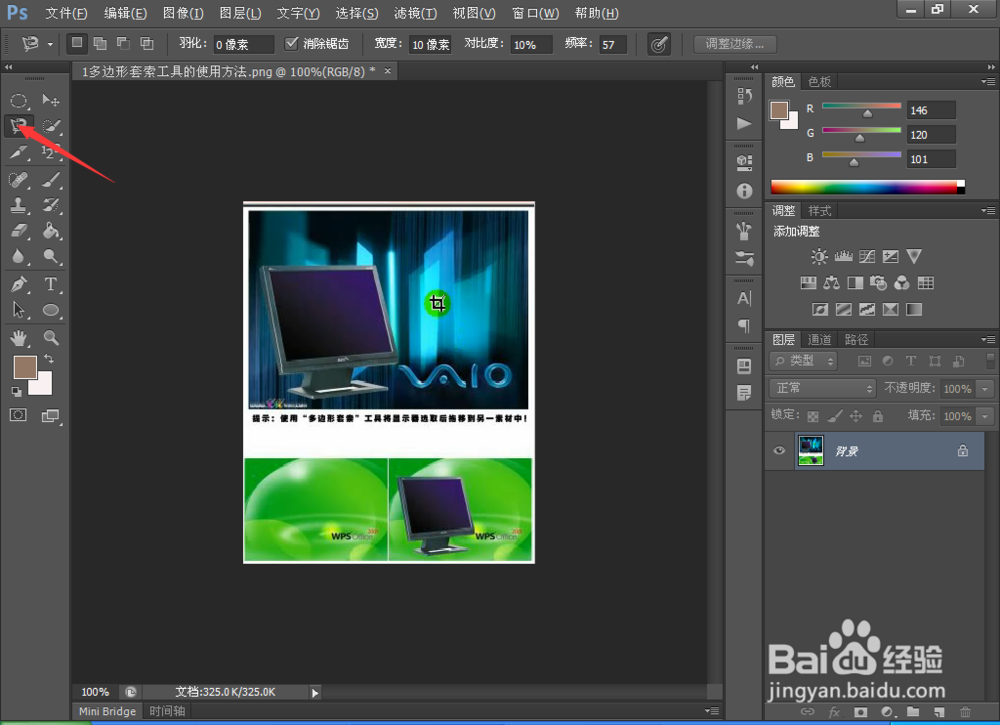The width and height of the screenshot is (1000, 725).
Task: Select the Brush tool
Action: click(x=51, y=180)
